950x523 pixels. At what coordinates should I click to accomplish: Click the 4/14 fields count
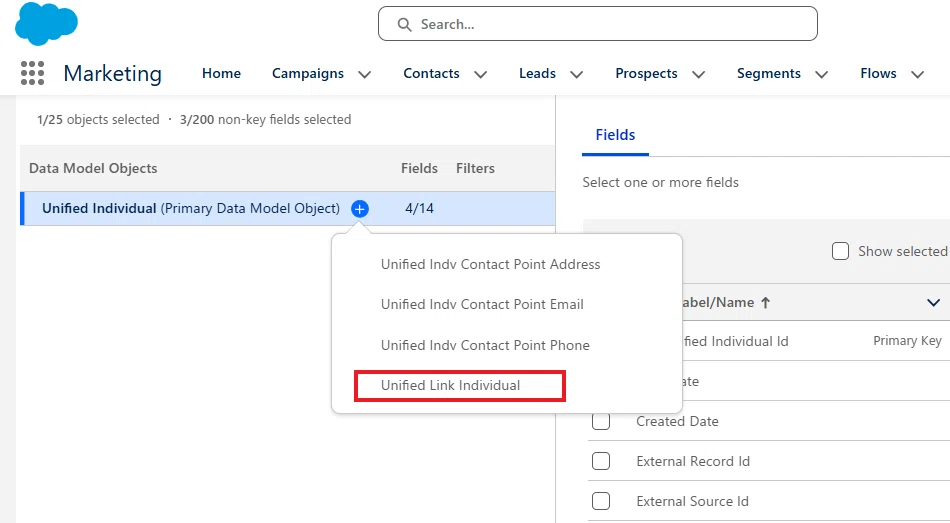[419, 208]
